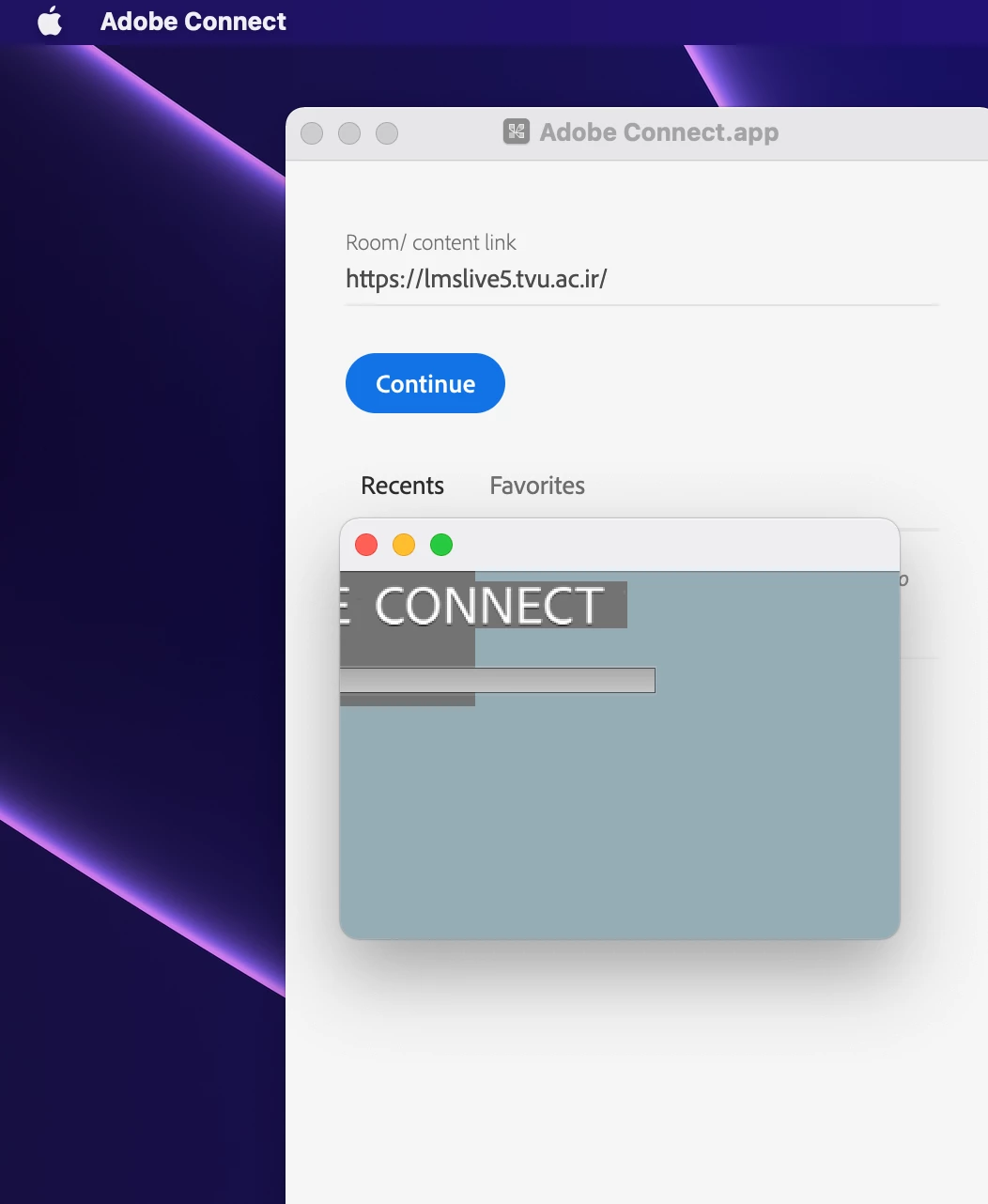
Task: Switch to the Recents tab
Action: [402, 486]
